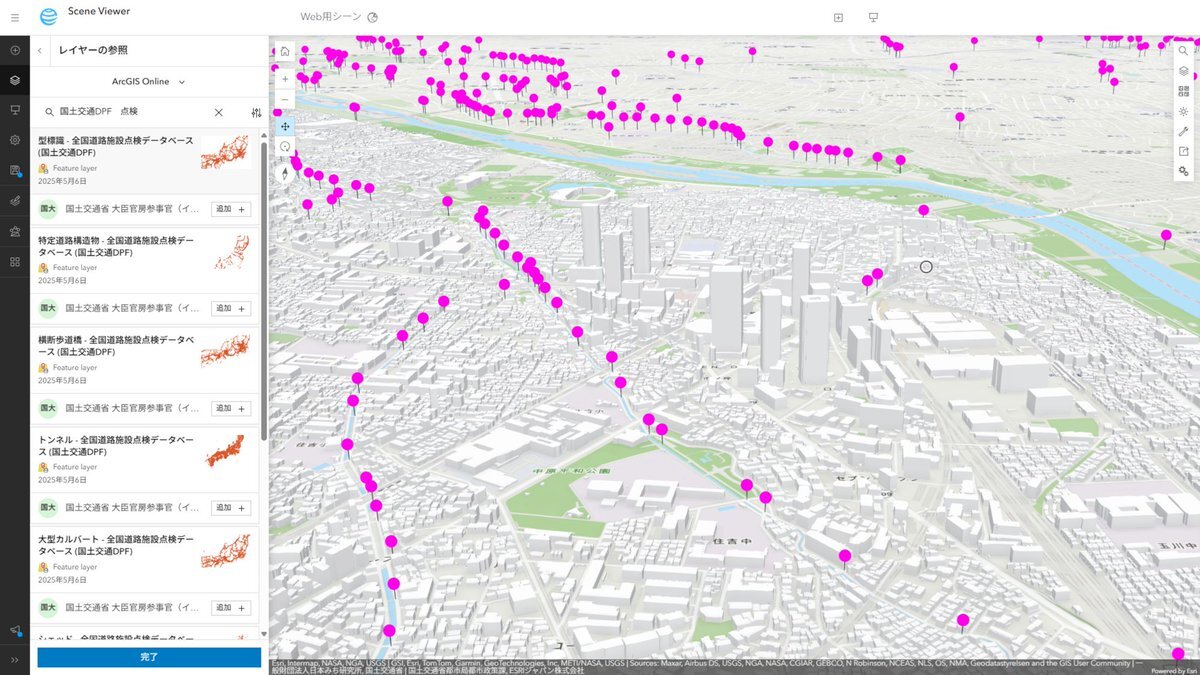Open the トンネル layer title
Image resolution: width=1200 pixels, height=675 pixels.
[116, 446]
